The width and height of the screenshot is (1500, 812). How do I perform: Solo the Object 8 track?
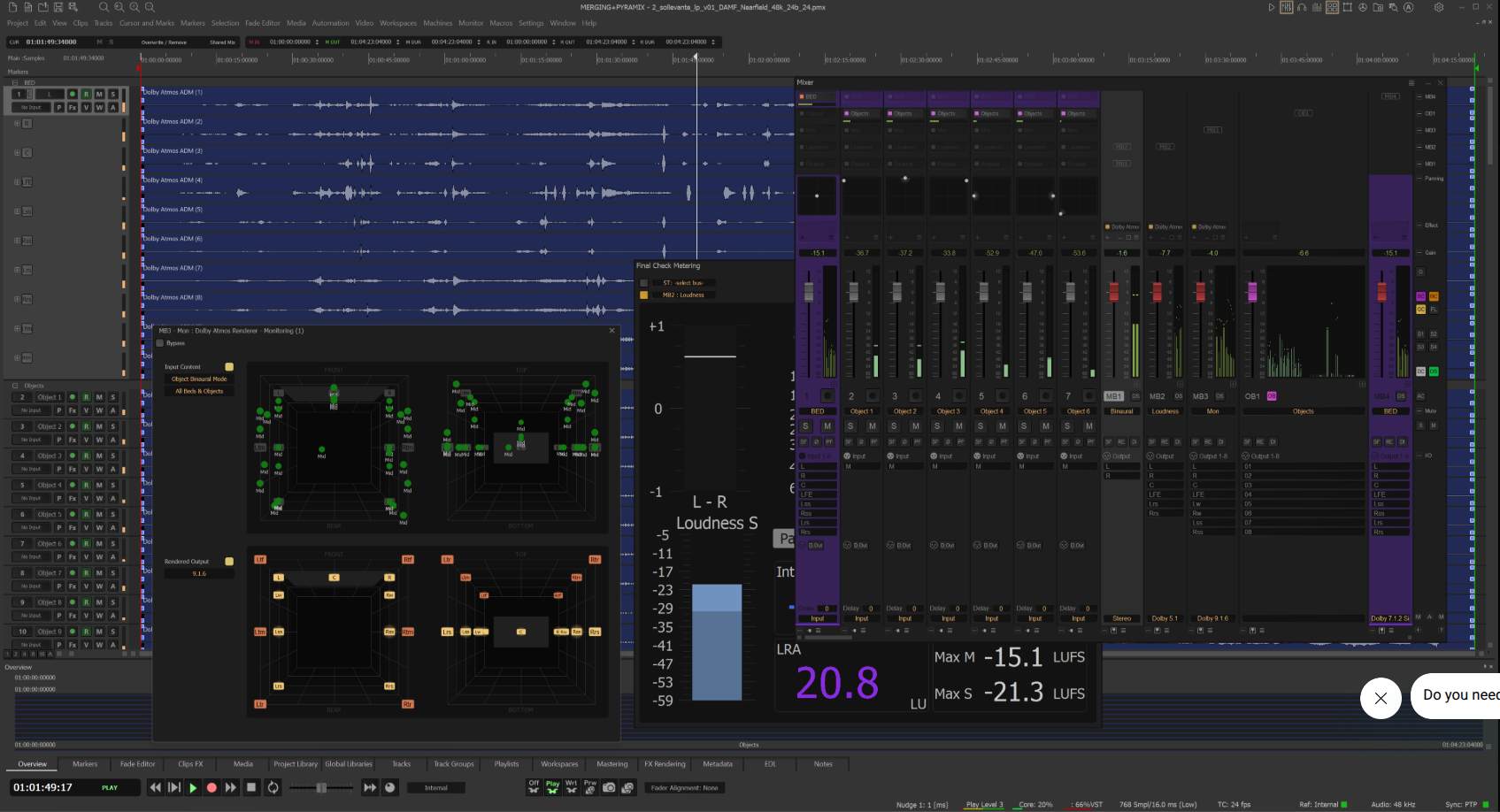tap(112, 601)
